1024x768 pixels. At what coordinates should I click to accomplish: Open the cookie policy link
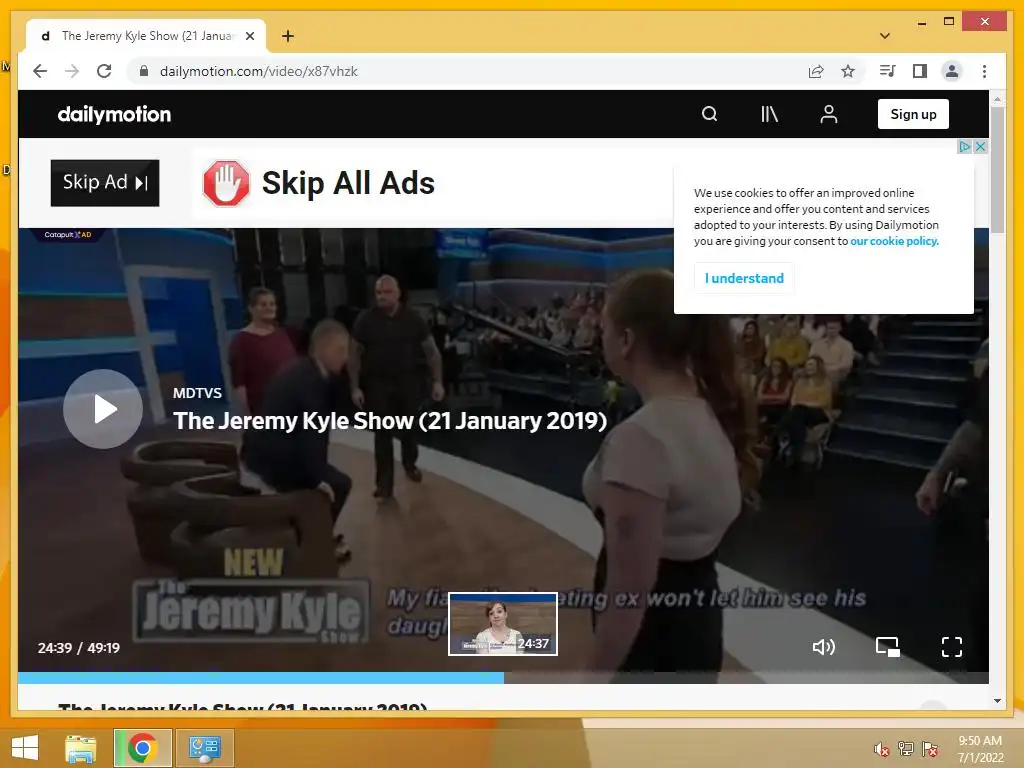pyautogui.click(x=894, y=241)
